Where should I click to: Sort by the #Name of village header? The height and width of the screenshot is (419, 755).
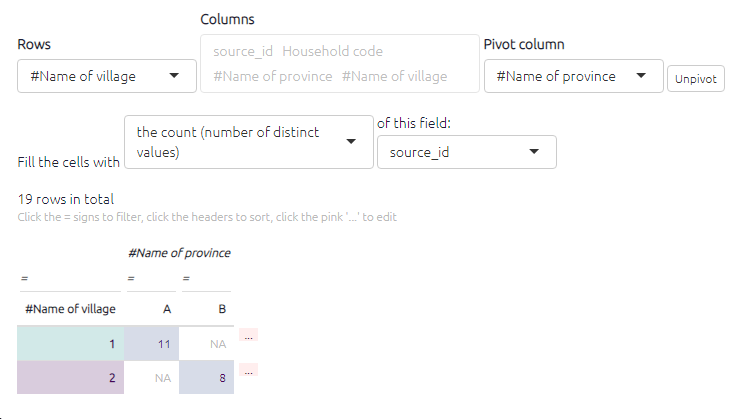(70, 309)
